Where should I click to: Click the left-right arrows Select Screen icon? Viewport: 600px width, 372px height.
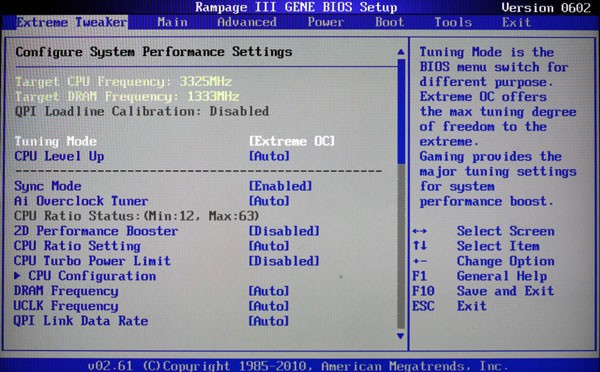click(420, 231)
